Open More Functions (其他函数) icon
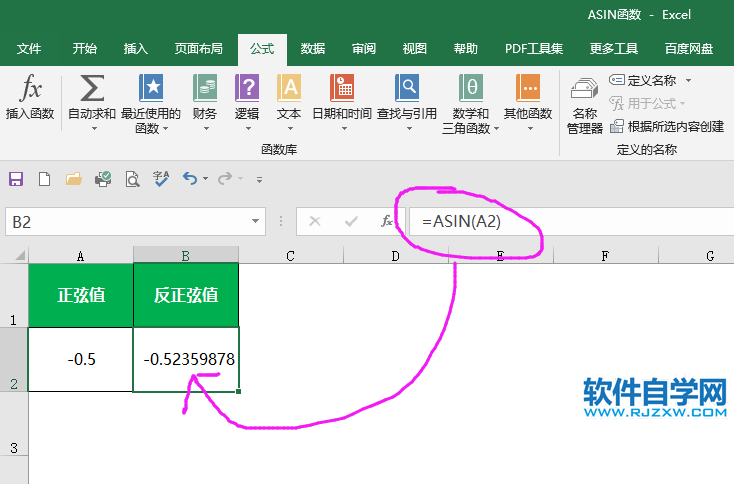734x484 pixels. 528,88
